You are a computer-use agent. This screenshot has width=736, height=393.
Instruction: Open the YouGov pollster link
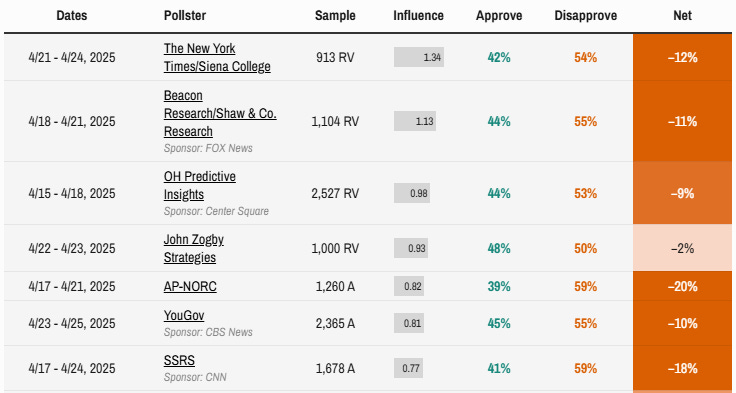(184, 315)
